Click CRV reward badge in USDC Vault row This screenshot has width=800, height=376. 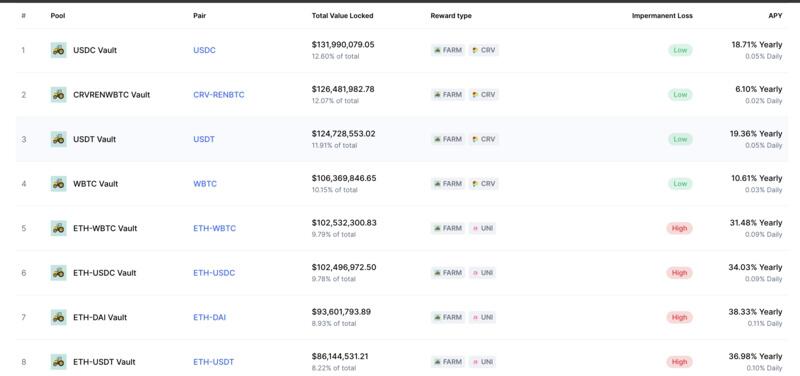click(484, 50)
